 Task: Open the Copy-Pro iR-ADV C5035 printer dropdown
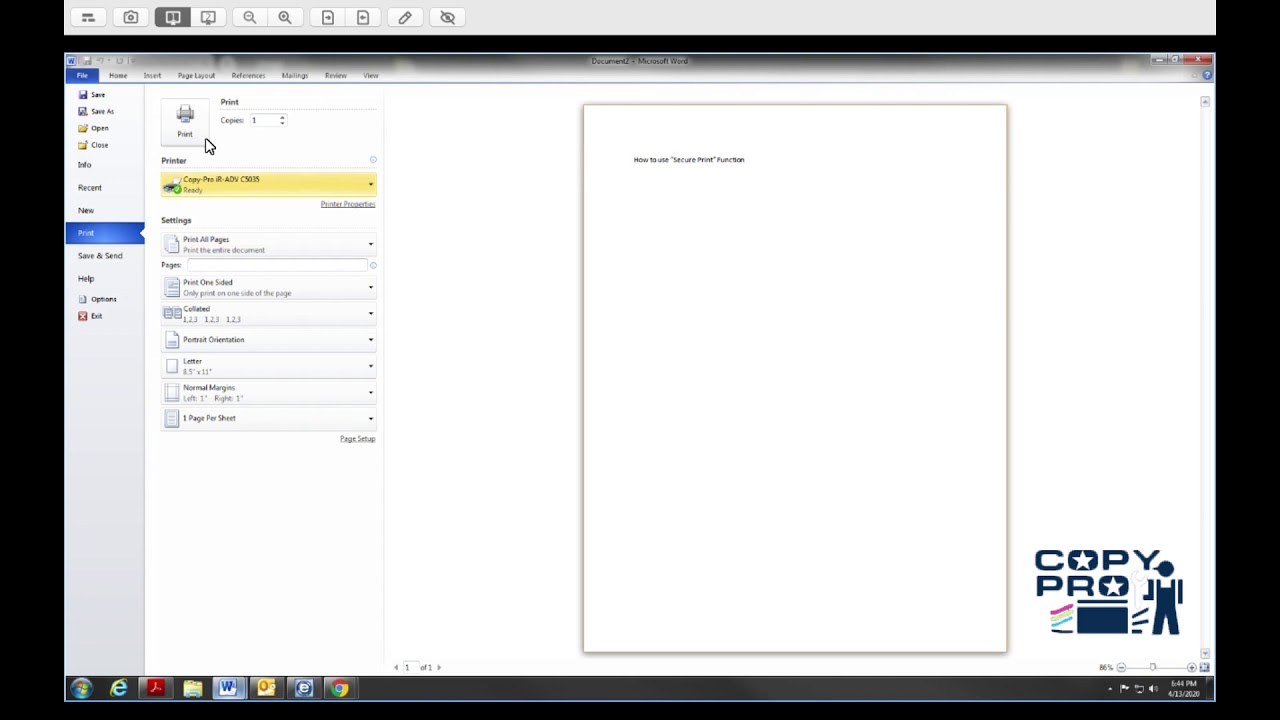pyautogui.click(x=269, y=184)
